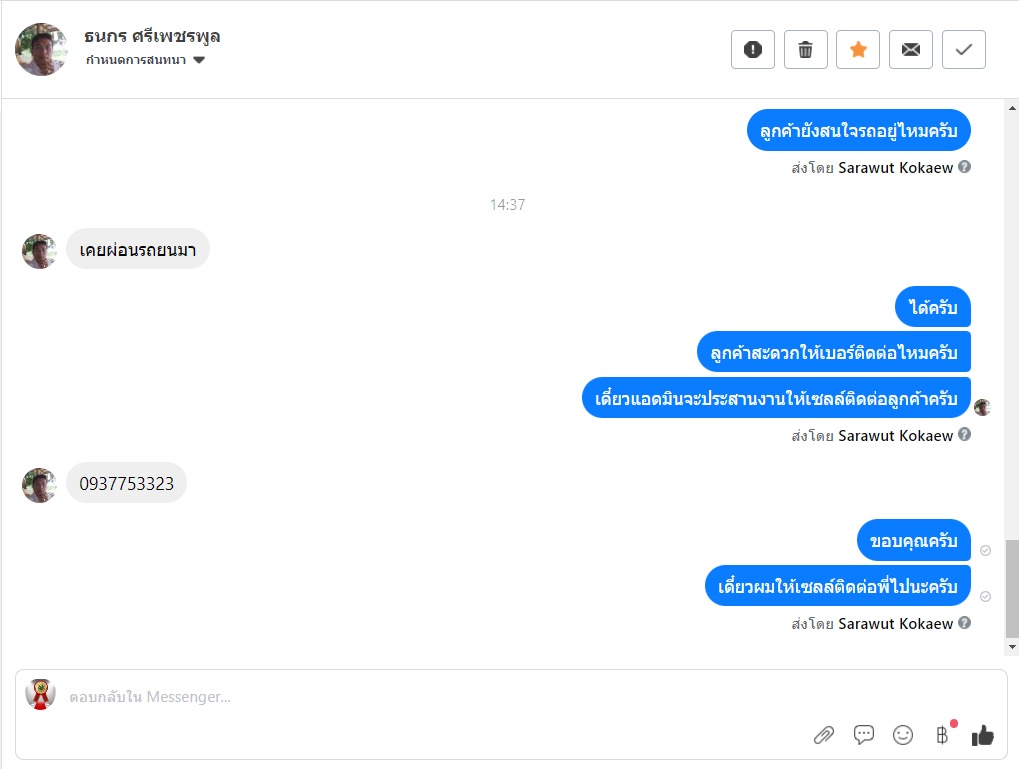Screen dimensions: 1019x769
Task: Click the ขอบคุณครับ message bubble
Action: tap(914, 540)
